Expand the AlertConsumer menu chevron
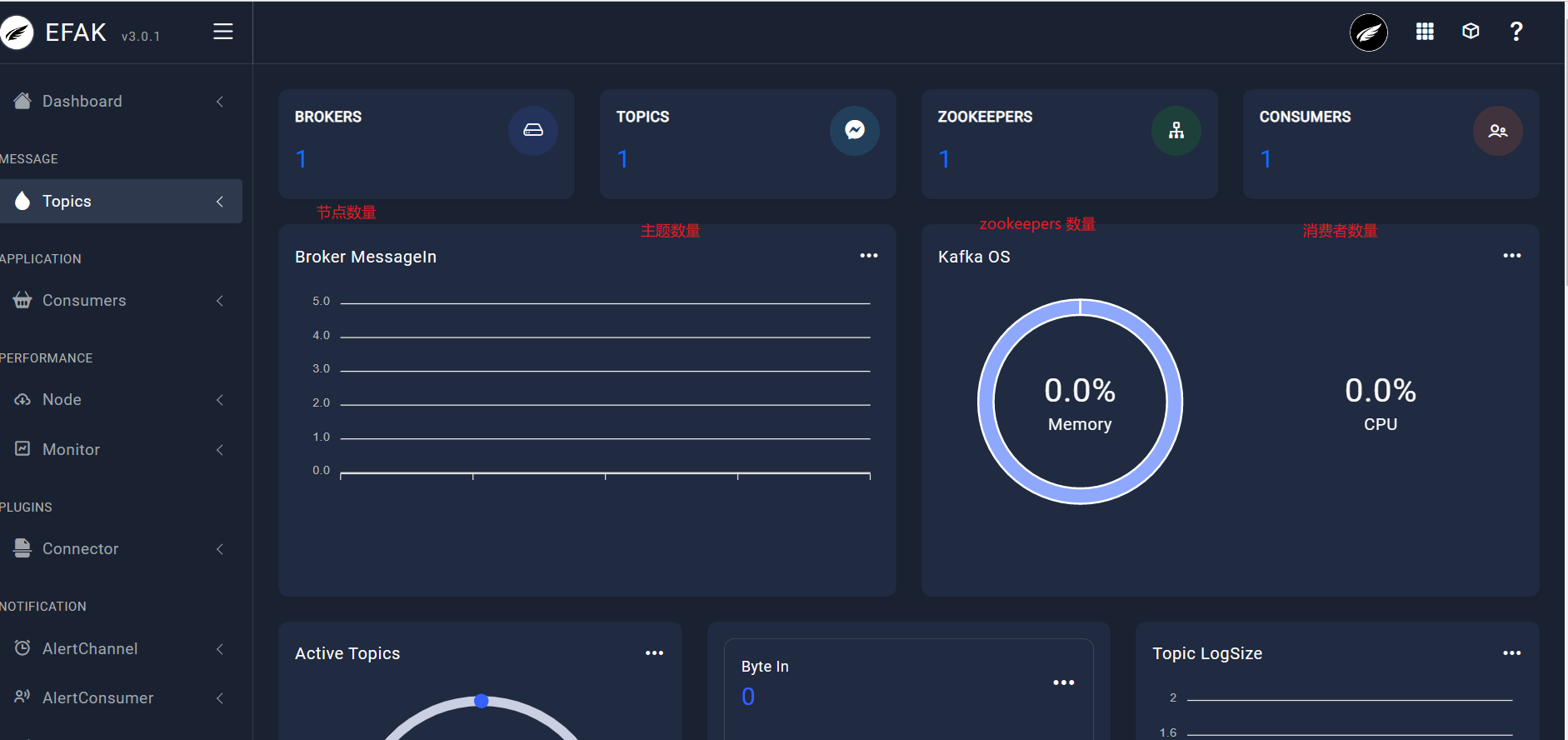This screenshot has width=1568, height=740. pyautogui.click(x=220, y=698)
